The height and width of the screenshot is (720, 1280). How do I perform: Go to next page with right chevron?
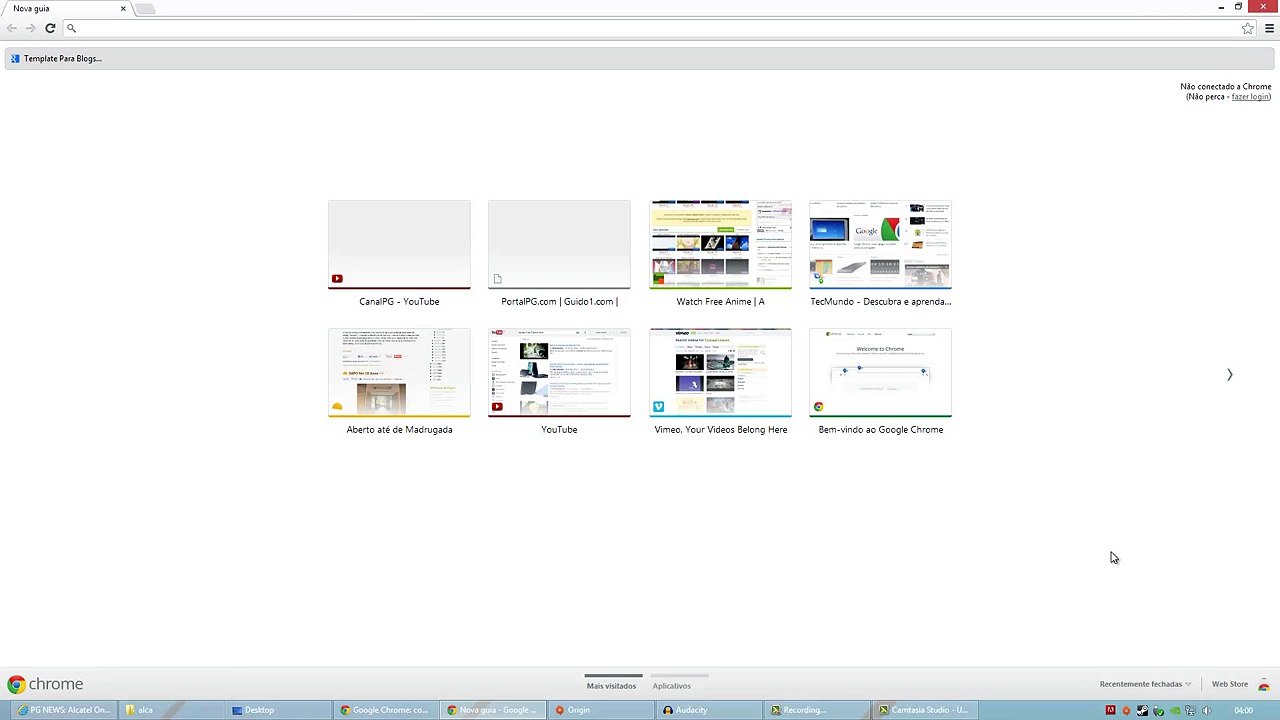[1229, 374]
